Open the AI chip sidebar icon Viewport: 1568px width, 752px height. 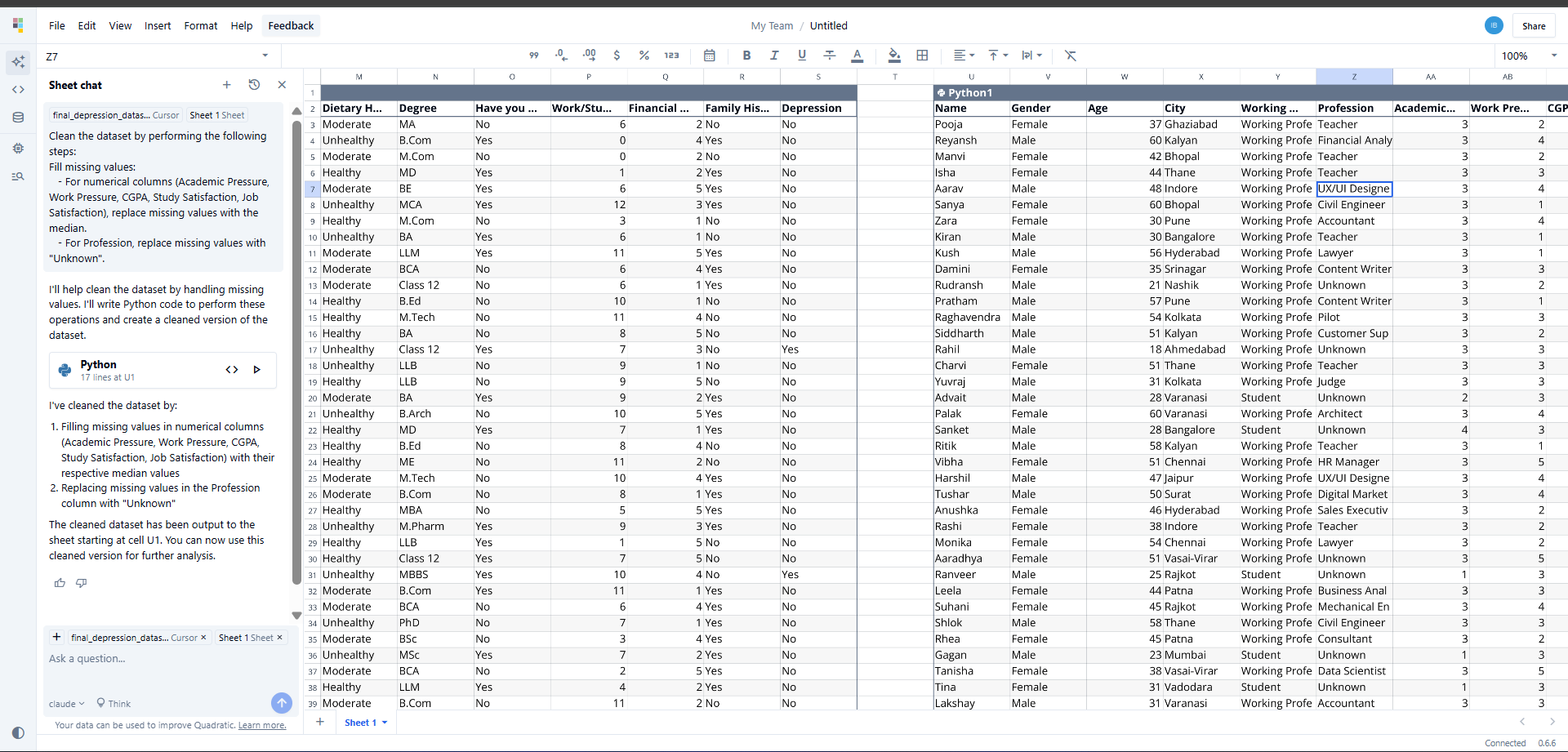click(18, 149)
